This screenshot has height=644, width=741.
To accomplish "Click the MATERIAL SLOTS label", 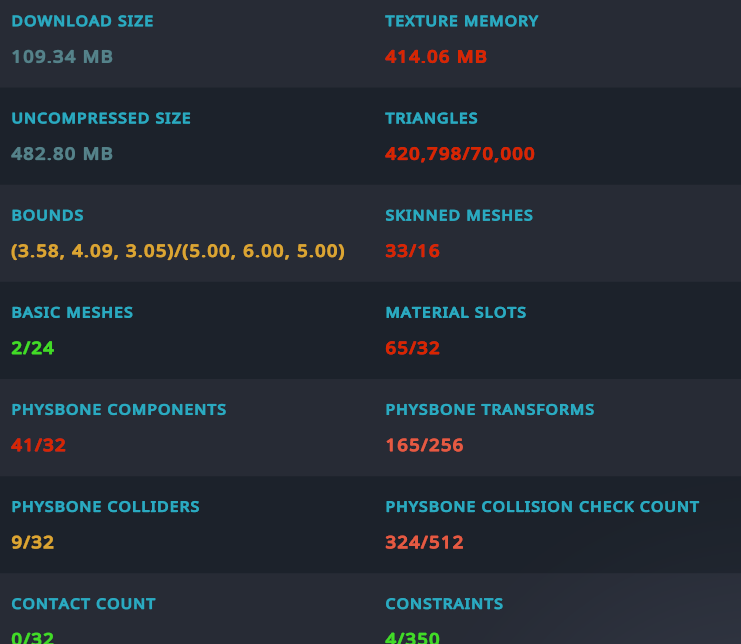I will click(456, 312).
